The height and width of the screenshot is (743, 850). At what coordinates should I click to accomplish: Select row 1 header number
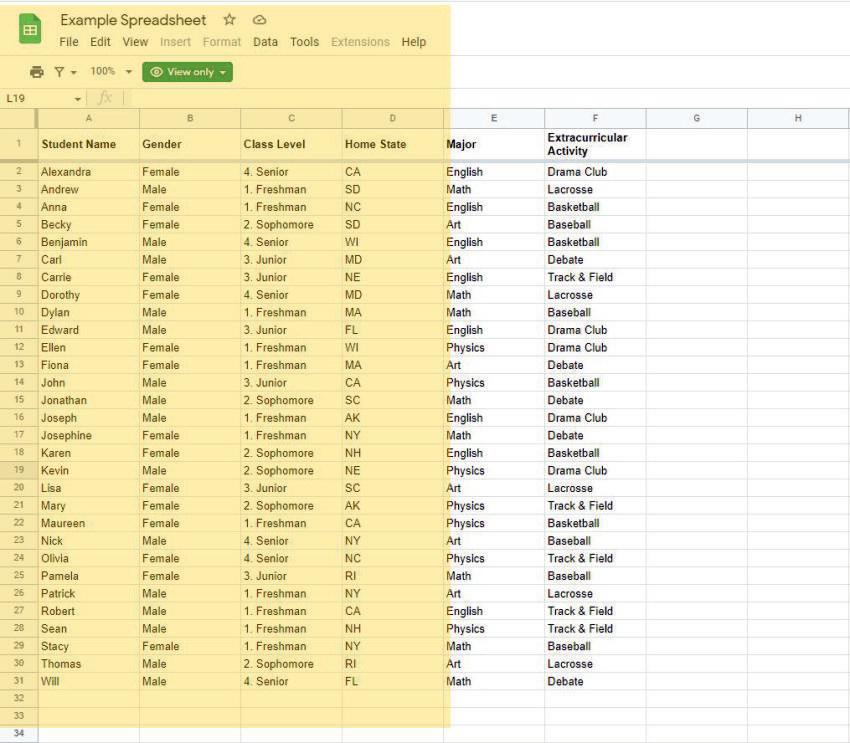coord(19,144)
